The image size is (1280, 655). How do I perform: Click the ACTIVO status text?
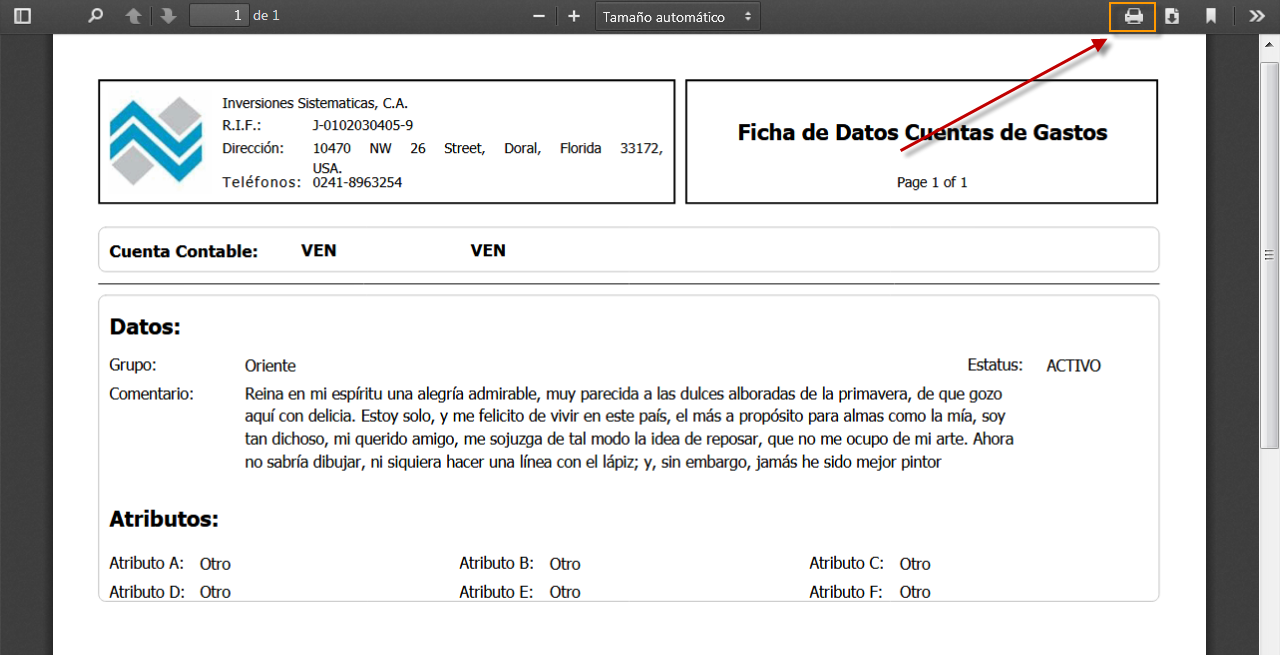point(1073,365)
